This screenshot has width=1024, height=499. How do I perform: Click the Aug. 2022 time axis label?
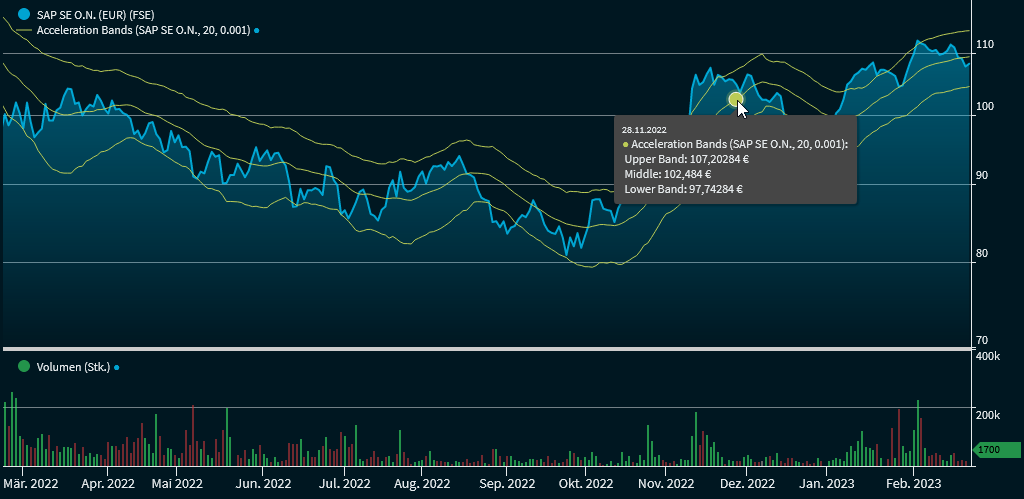pos(421,483)
